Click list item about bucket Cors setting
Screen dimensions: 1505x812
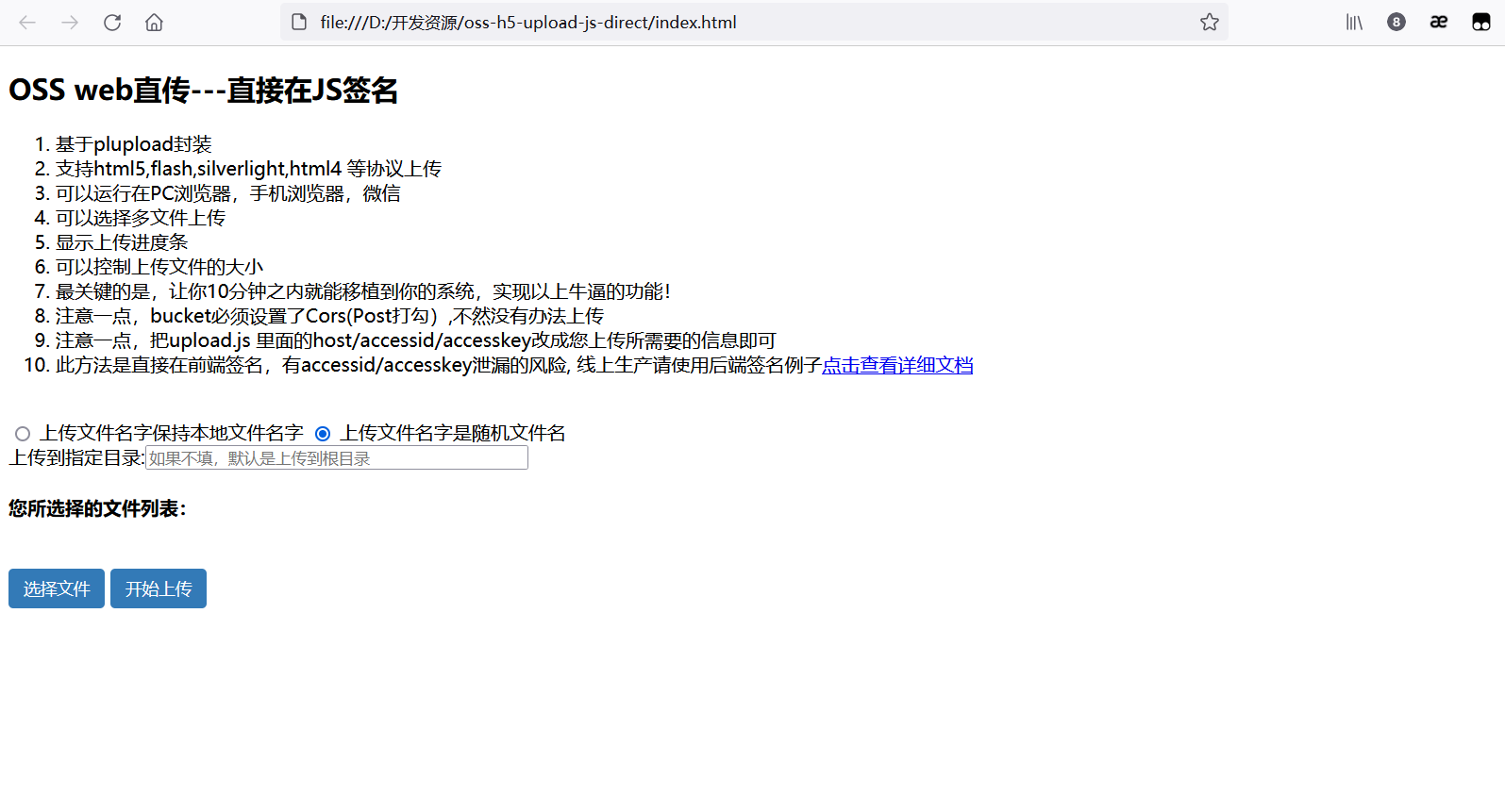click(x=329, y=316)
